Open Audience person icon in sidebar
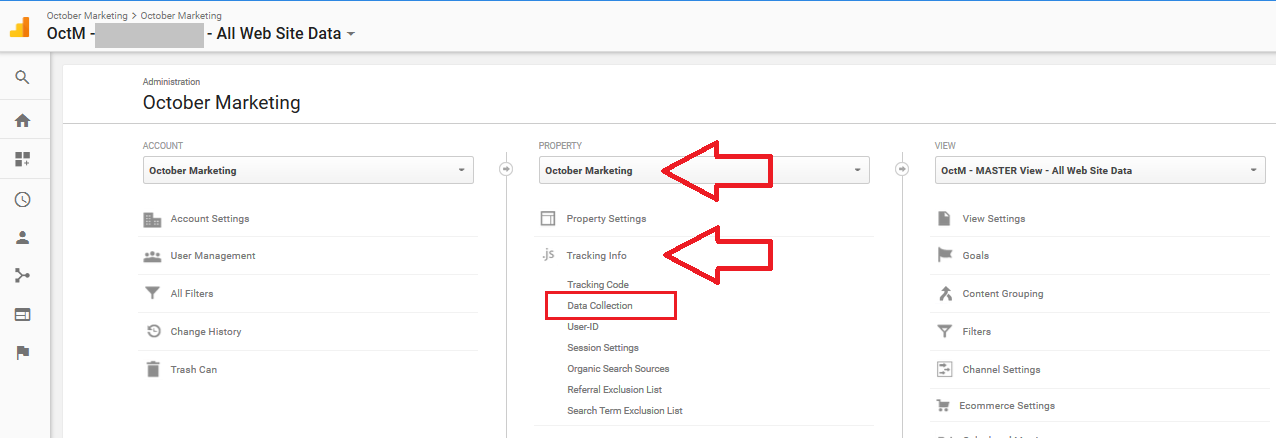The height and width of the screenshot is (438, 1276). 22,238
